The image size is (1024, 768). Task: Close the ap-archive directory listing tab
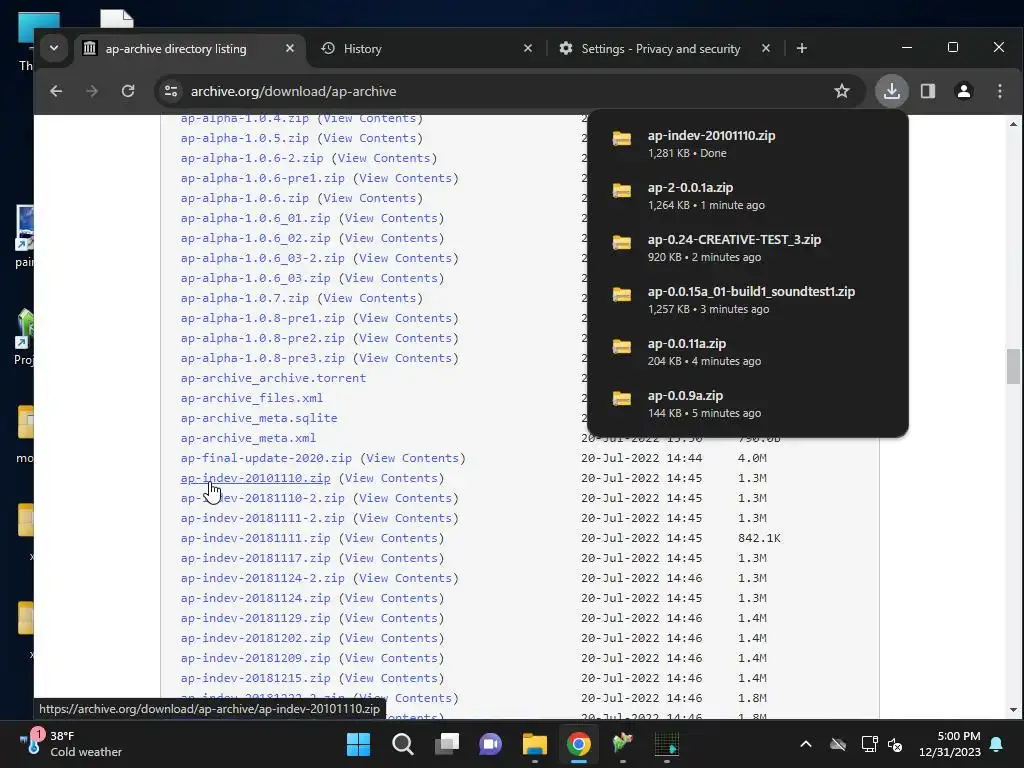pos(290,48)
